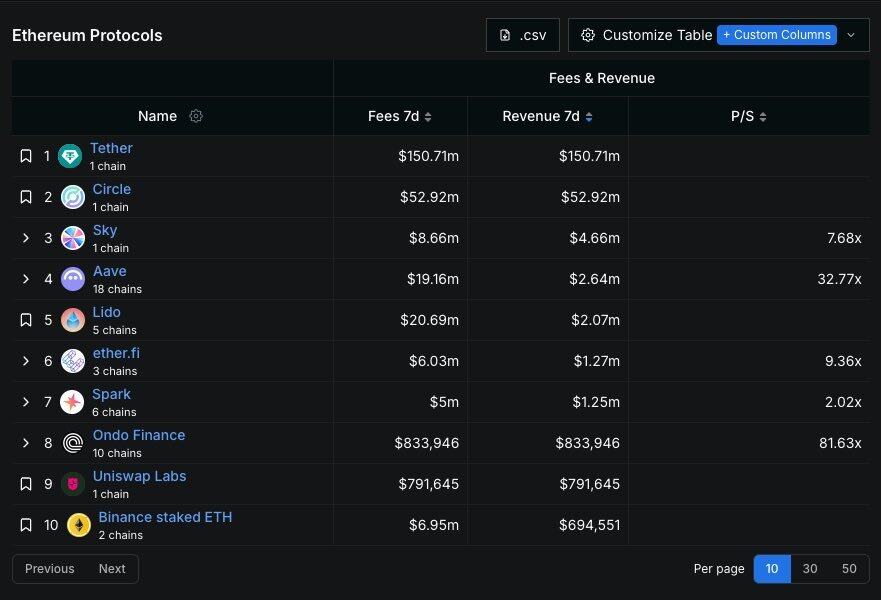
Task: Go to the Next page
Action: click(112, 569)
